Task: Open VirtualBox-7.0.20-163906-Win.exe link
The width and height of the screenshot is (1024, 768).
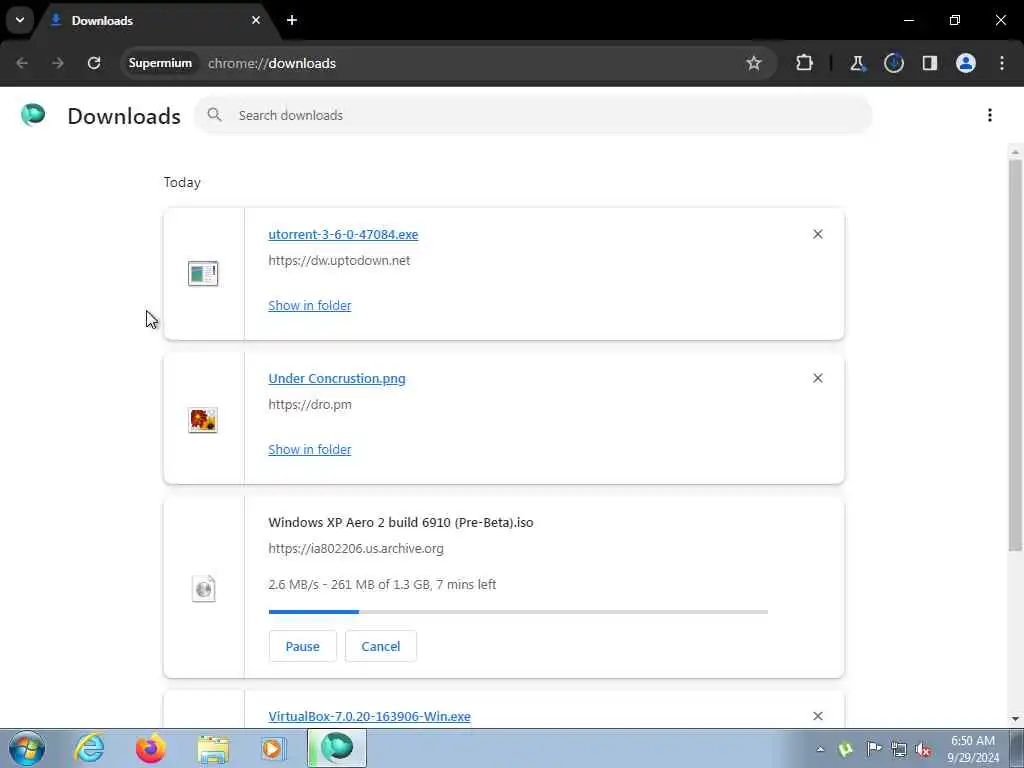Action: 370,716
